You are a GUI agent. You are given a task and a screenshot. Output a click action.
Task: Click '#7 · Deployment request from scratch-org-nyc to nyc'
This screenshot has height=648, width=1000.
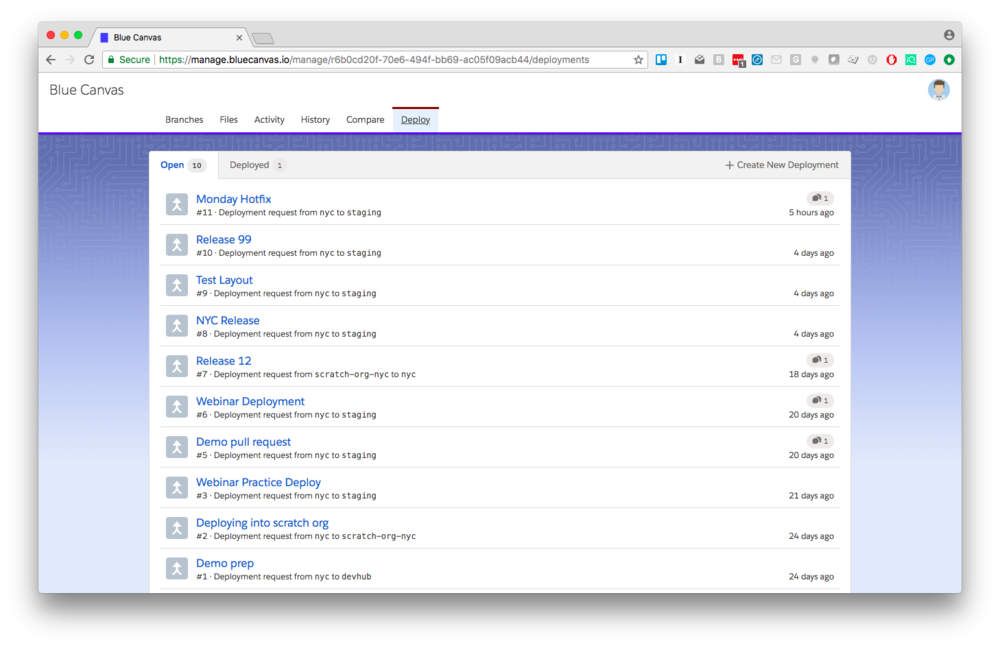pos(305,374)
